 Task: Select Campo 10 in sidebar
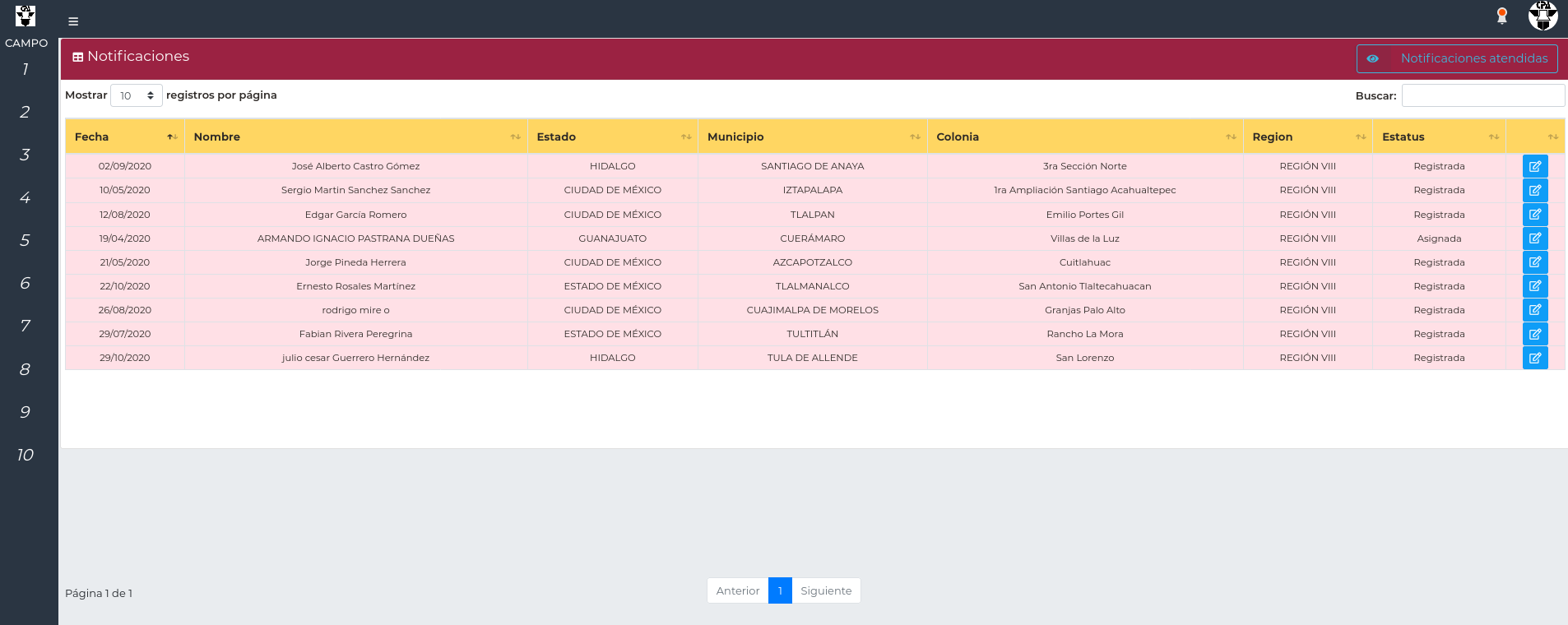coord(26,455)
